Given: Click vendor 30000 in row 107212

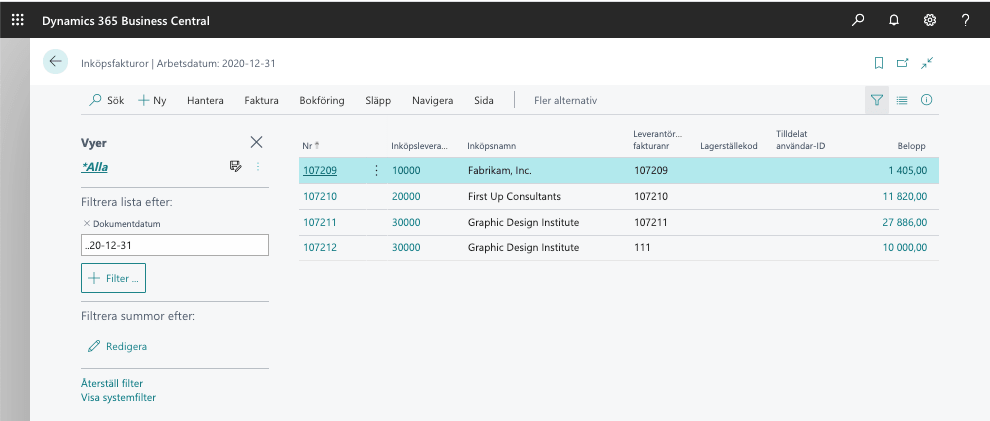Looking at the screenshot, I should (406, 247).
